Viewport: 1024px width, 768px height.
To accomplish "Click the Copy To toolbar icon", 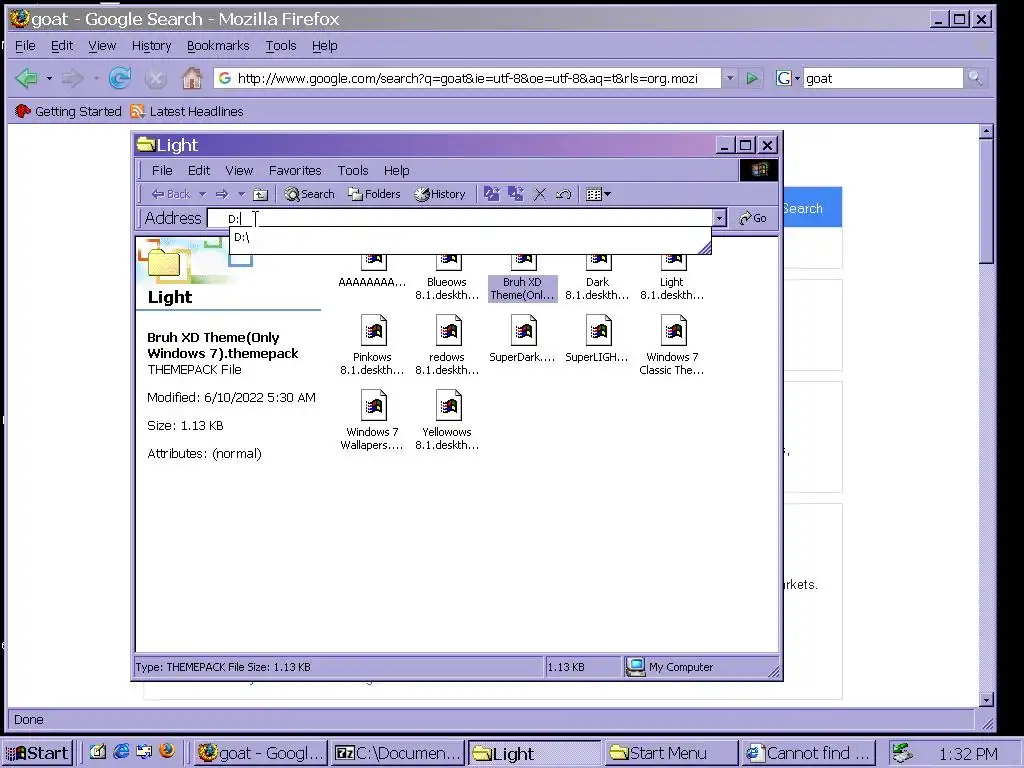I will (x=516, y=194).
